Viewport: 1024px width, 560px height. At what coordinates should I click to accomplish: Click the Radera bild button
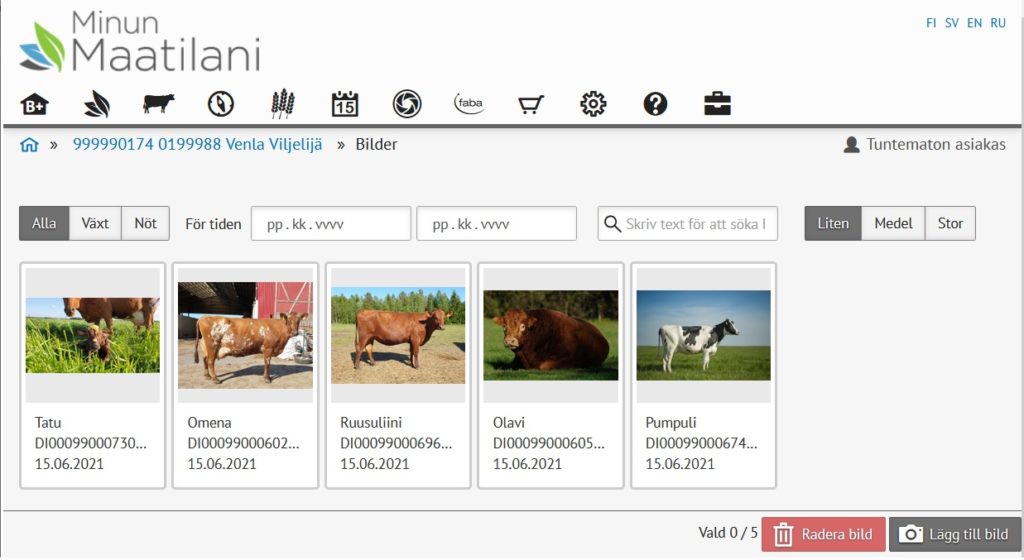click(x=824, y=535)
